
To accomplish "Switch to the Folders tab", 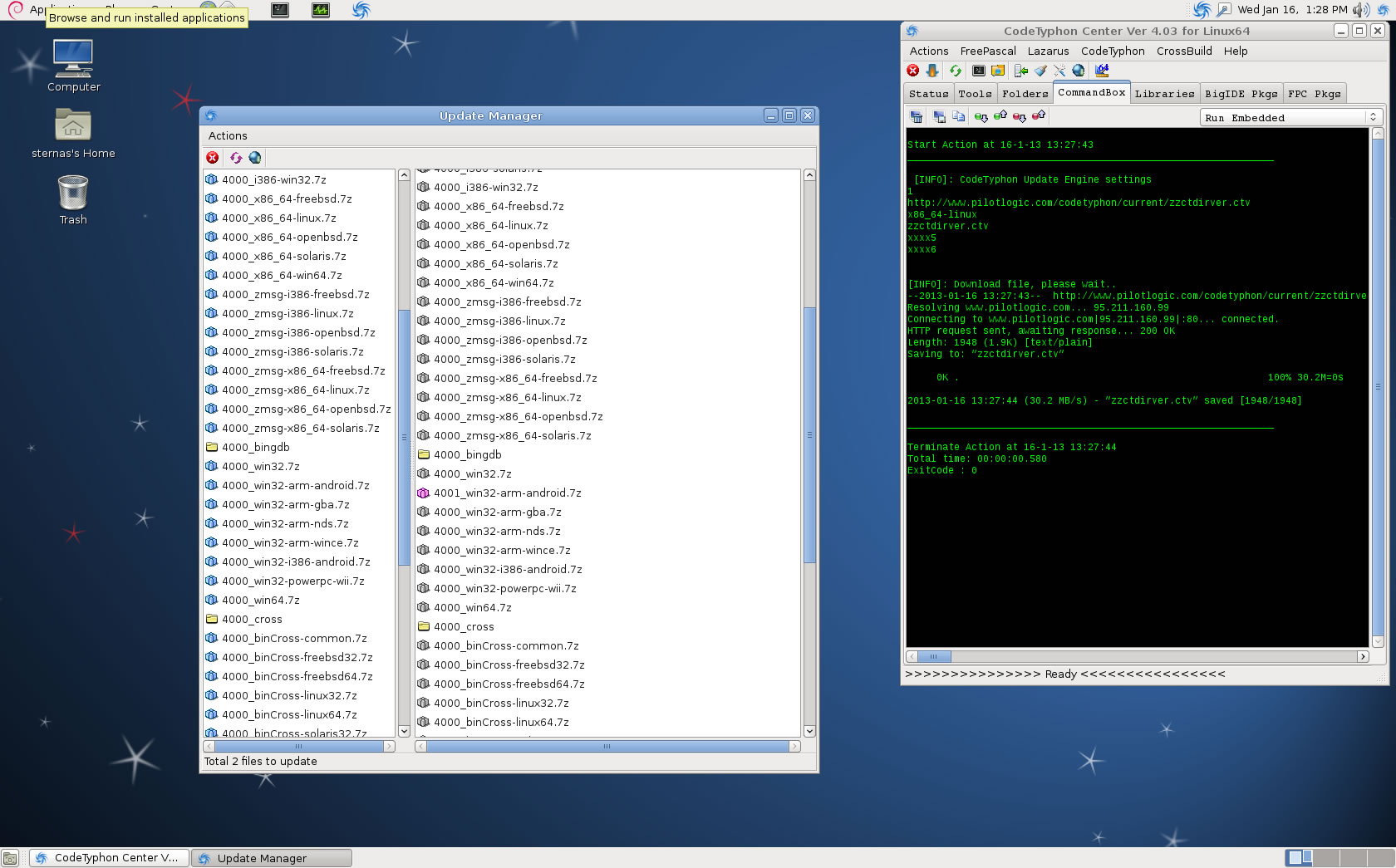I will [x=1025, y=94].
